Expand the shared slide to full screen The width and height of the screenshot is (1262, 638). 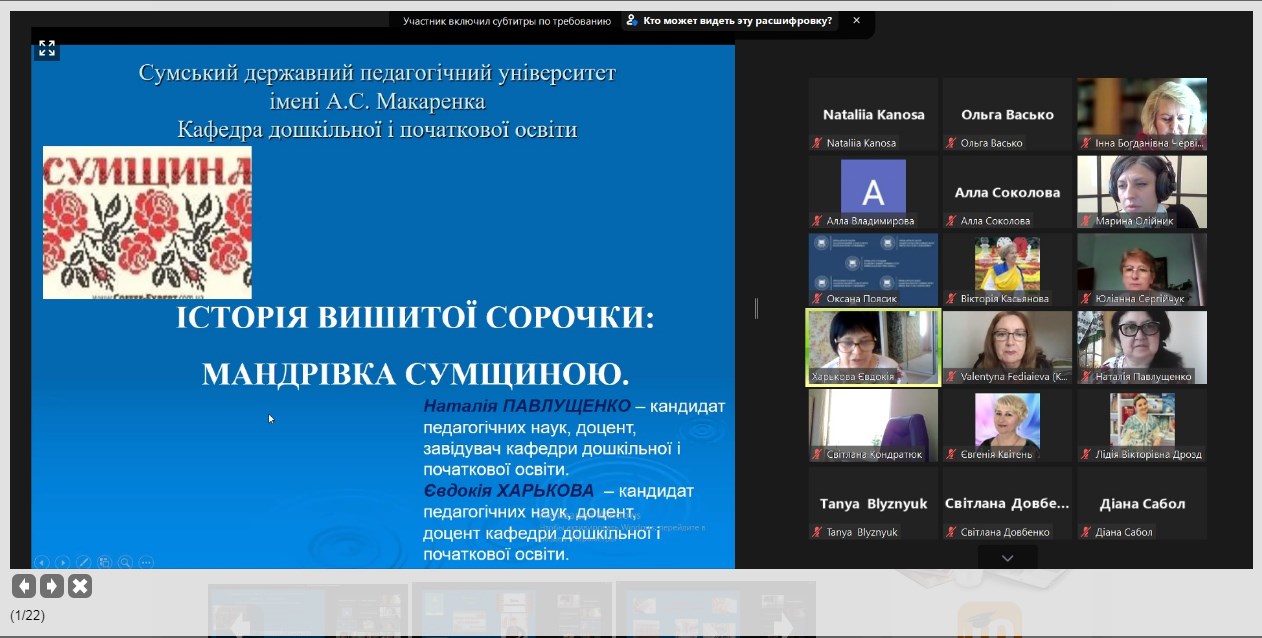[46, 48]
